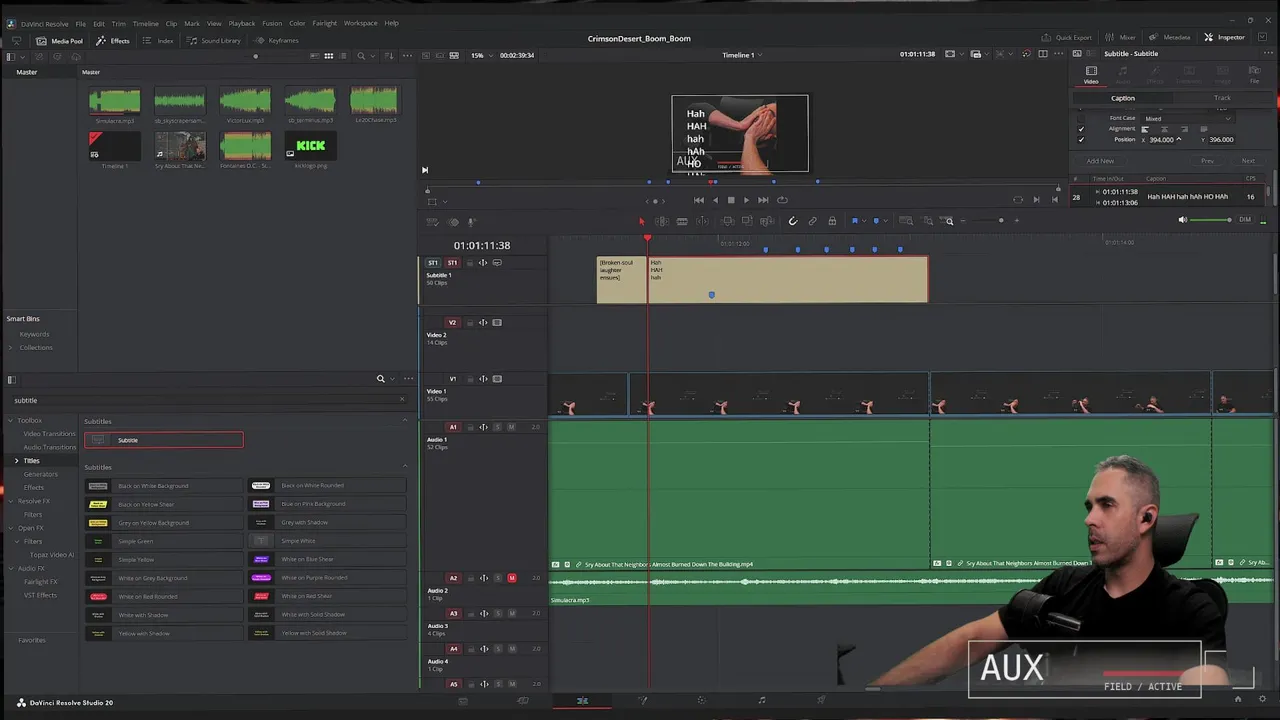Open the Mixer panel
This screenshot has height=720, width=1280.
click(1120, 37)
